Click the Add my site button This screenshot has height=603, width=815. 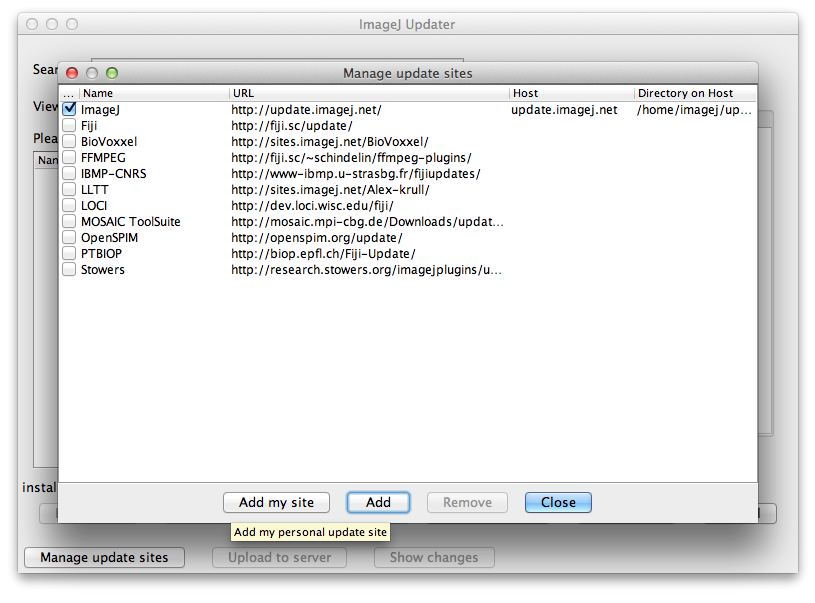point(277,503)
